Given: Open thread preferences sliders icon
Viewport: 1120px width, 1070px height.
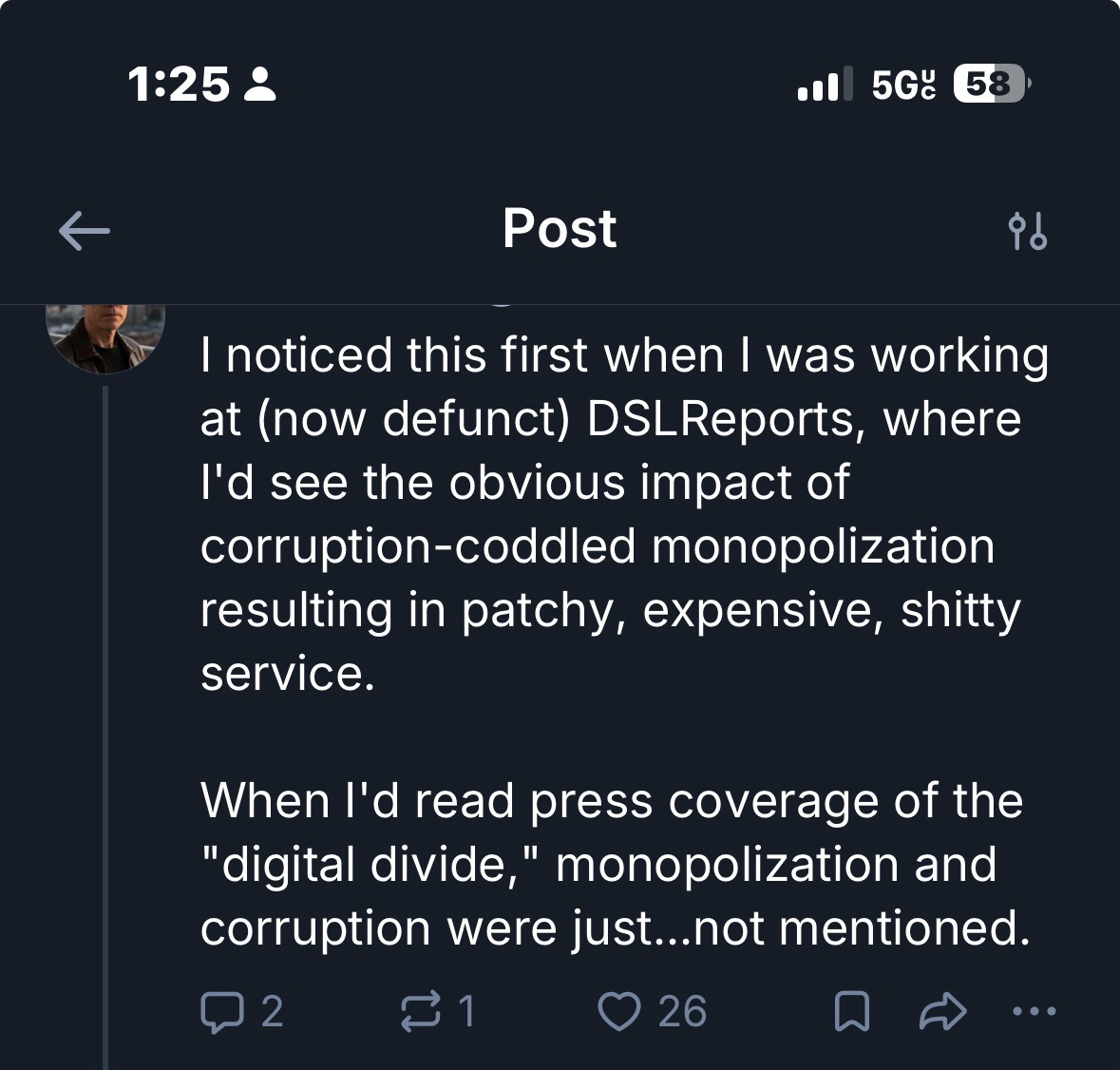Looking at the screenshot, I should 1027,231.
